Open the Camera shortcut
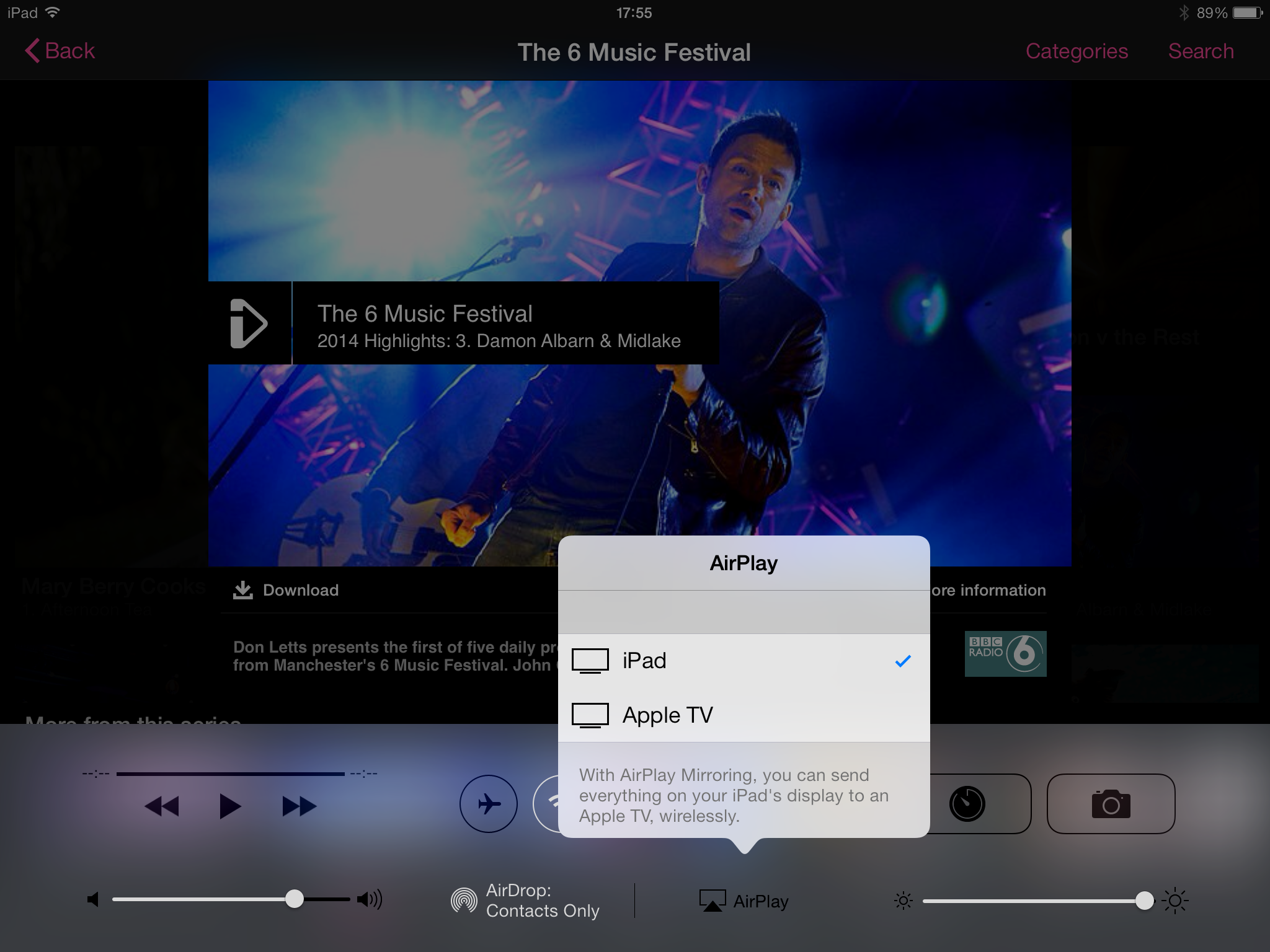The height and width of the screenshot is (952, 1270). click(x=1111, y=804)
